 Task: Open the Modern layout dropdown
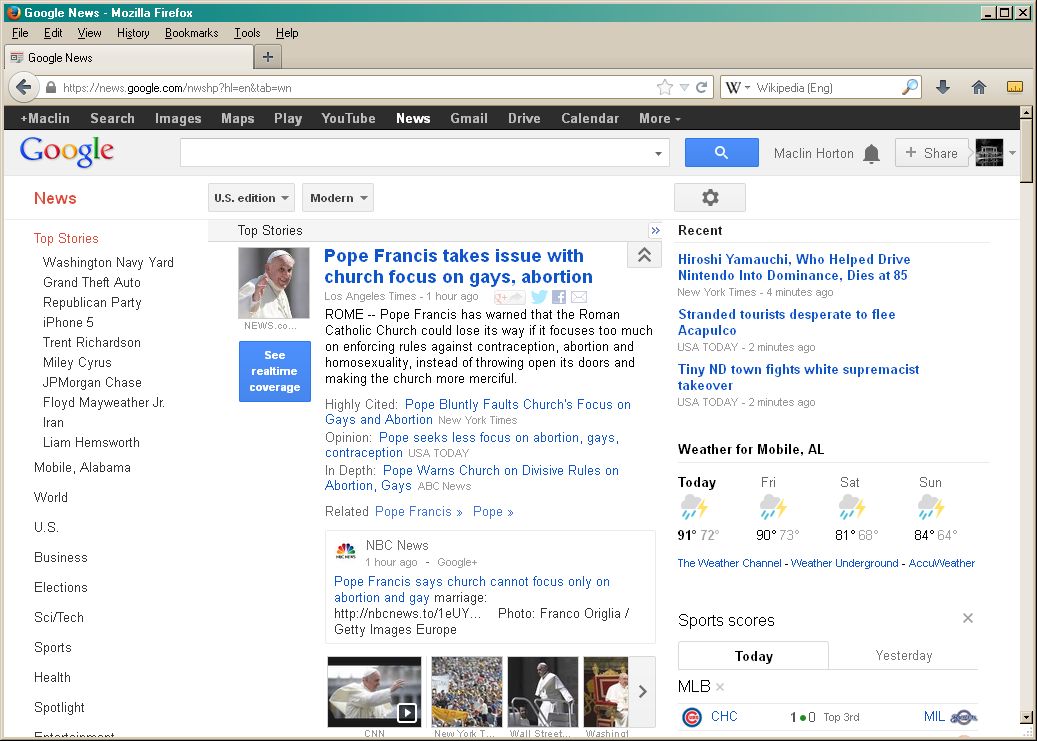[x=338, y=198]
